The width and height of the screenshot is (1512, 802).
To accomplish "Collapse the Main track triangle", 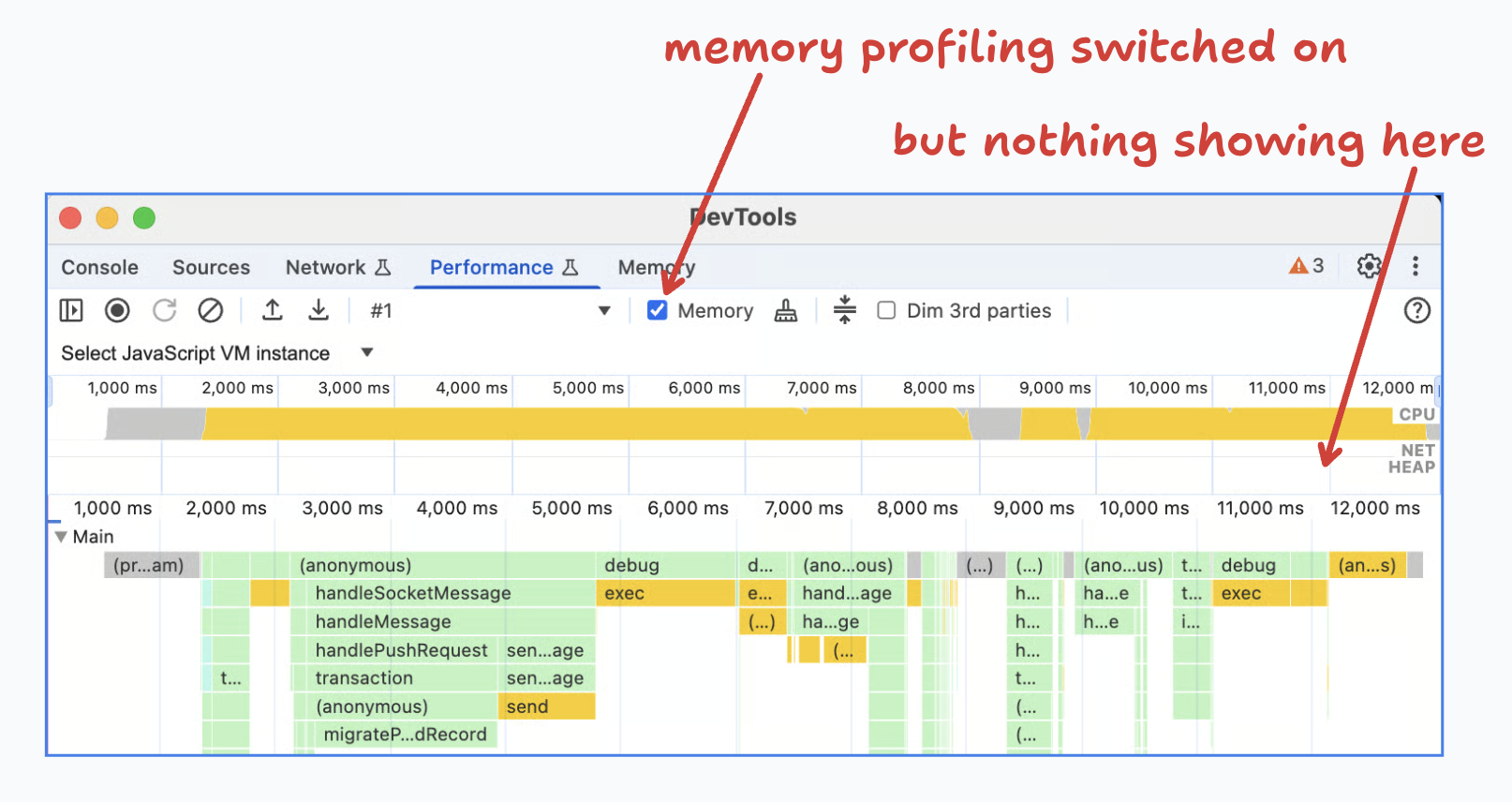I will (x=61, y=537).
